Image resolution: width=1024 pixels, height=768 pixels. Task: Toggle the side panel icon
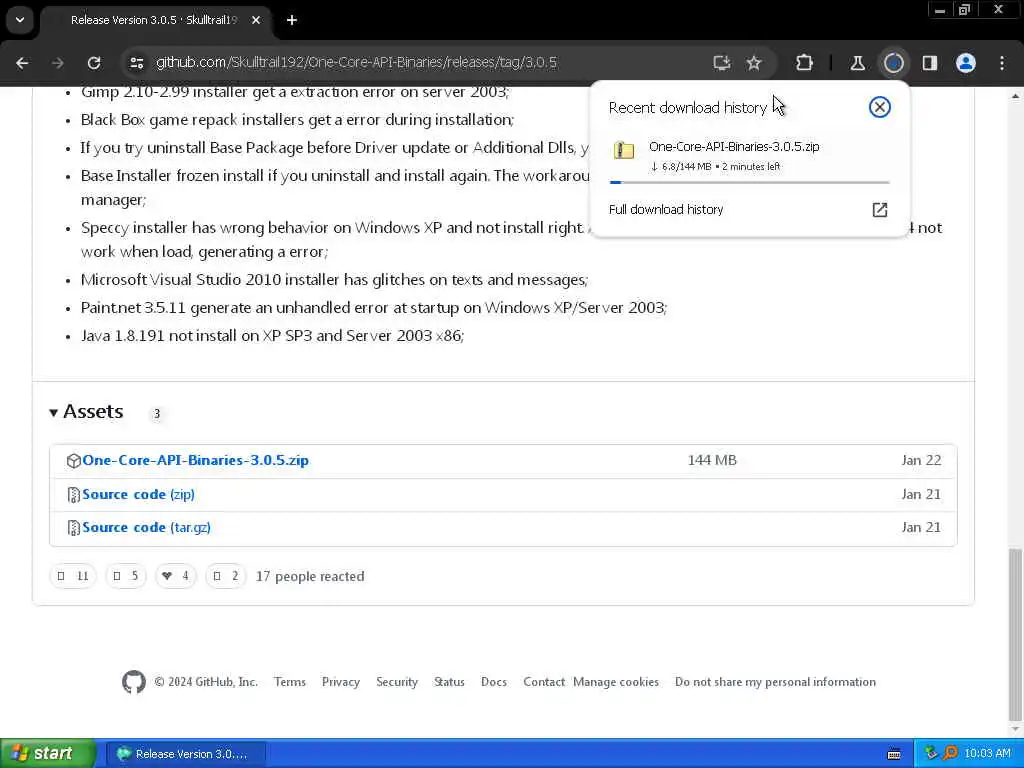point(930,63)
